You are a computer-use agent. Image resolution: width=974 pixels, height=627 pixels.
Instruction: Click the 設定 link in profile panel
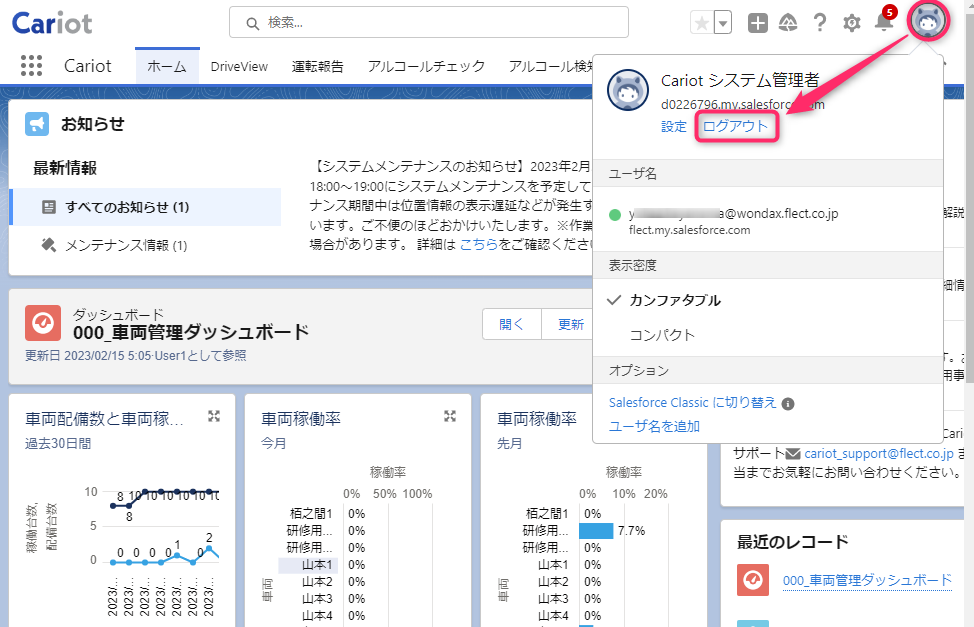coord(673,126)
